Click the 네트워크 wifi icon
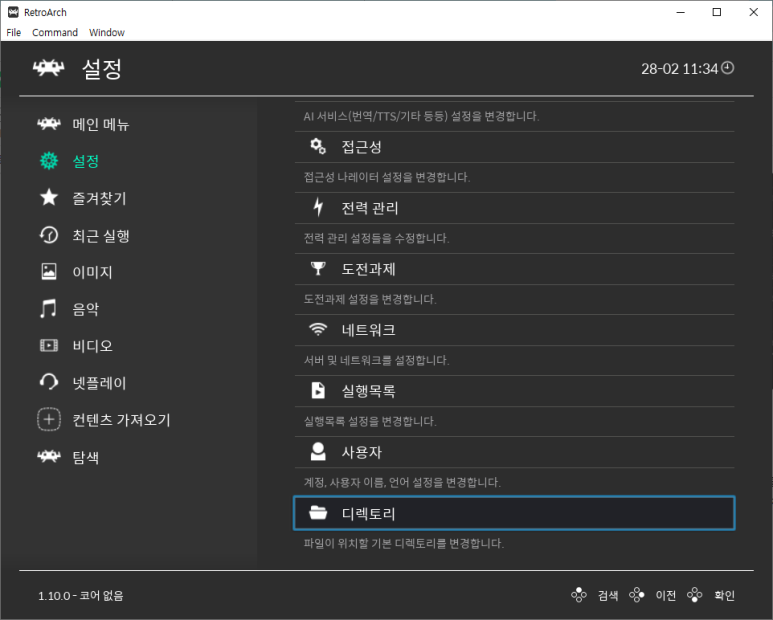Screen dimensions: 773x620 coord(318,329)
